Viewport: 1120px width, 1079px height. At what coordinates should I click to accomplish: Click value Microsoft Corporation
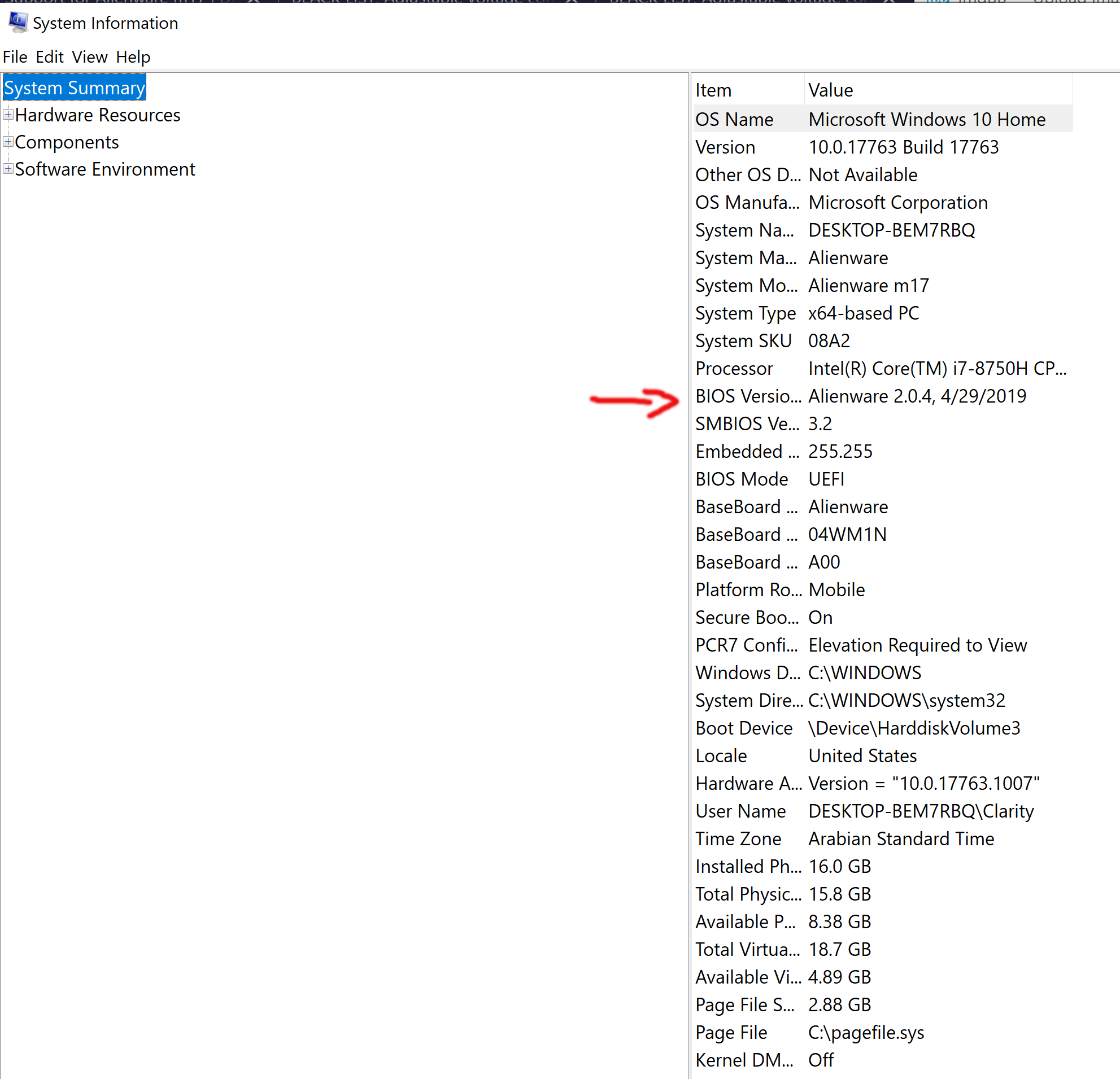pos(898,203)
